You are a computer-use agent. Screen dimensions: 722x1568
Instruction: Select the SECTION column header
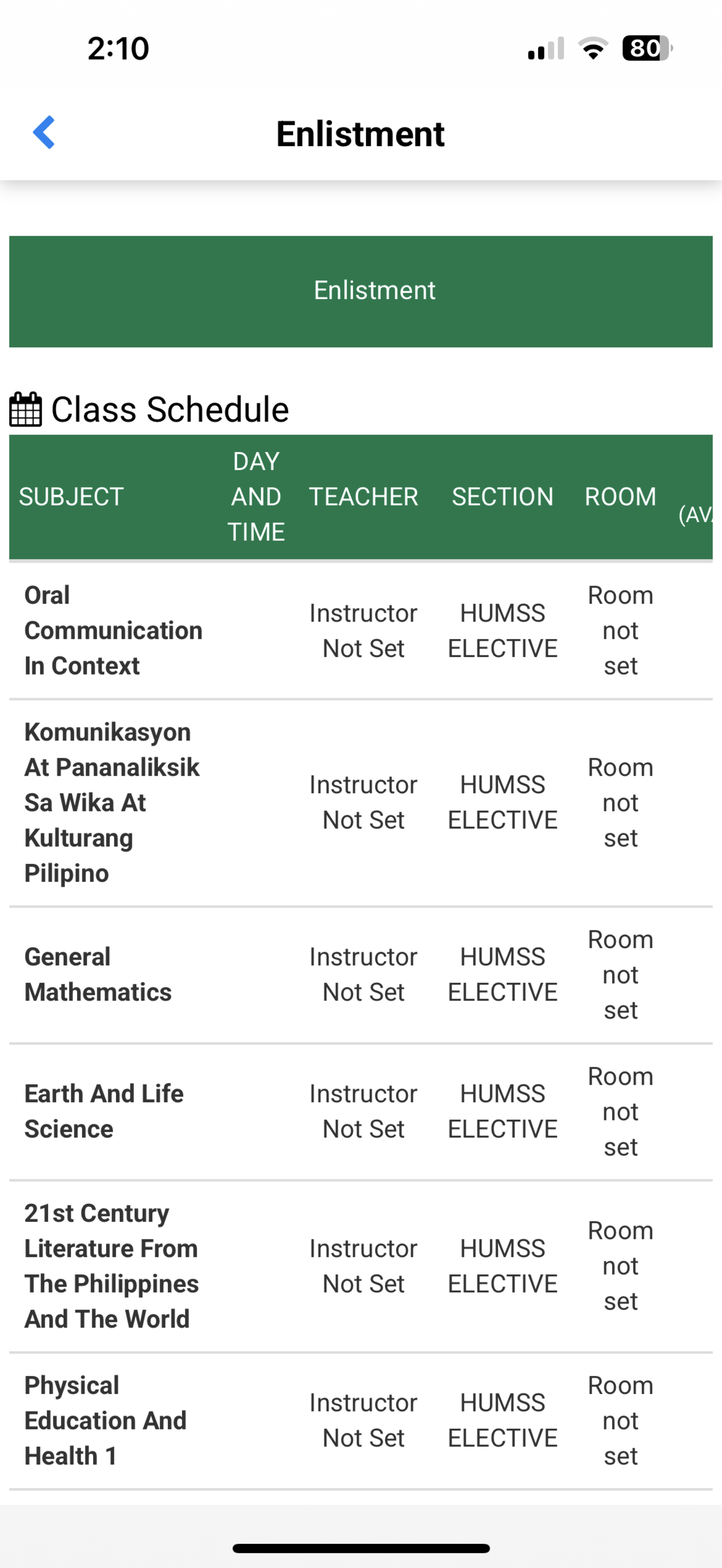pos(503,496)
